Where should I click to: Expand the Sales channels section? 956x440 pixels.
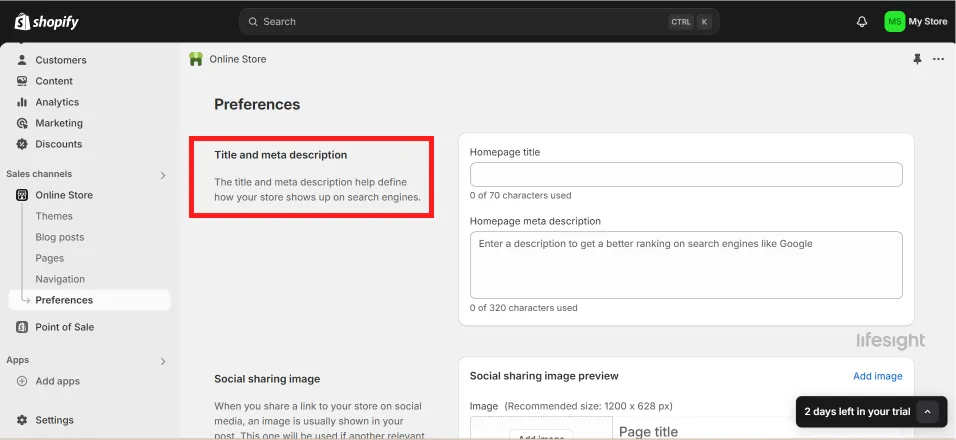163,175
